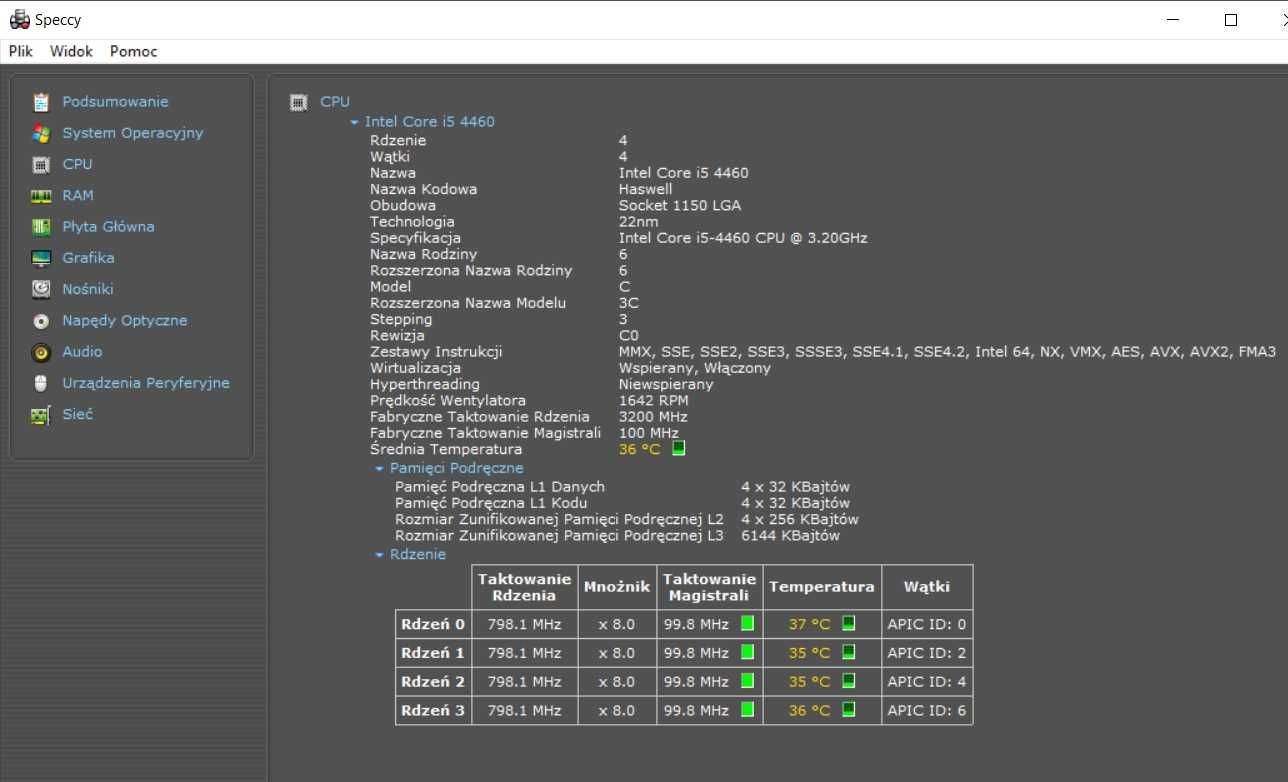Viewport: 1288px width, 782px height.
Task: Click the Rdzeń 2 temperature indicator icon
Action: (x=849, y=681)
